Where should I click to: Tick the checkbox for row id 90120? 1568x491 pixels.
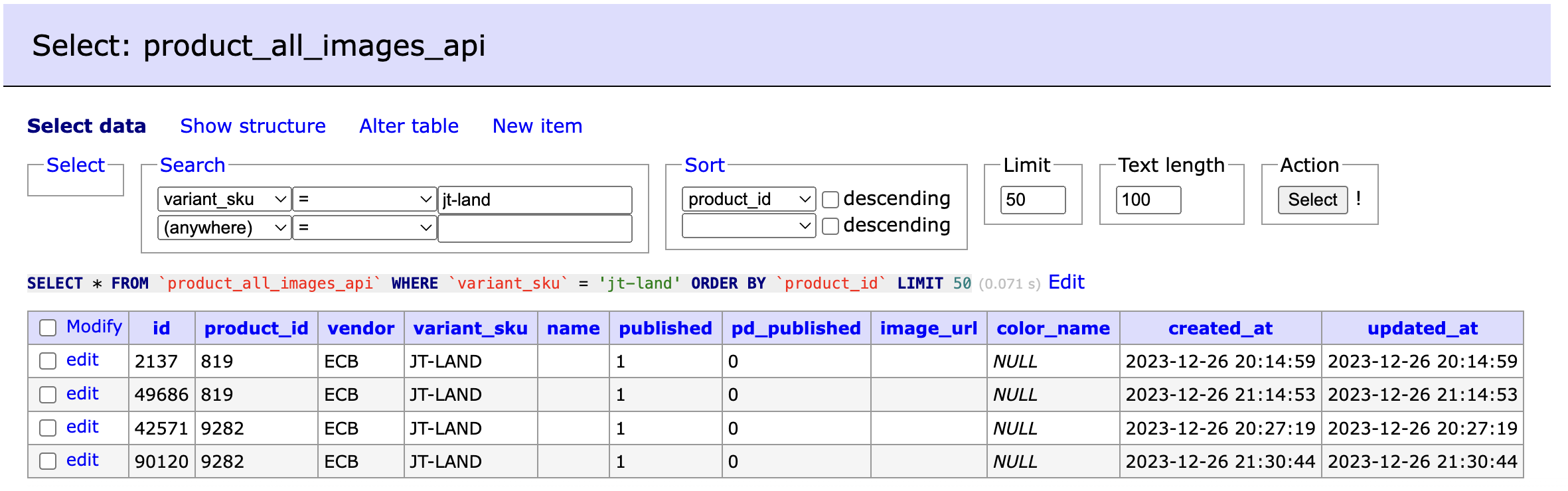point(48,461)
